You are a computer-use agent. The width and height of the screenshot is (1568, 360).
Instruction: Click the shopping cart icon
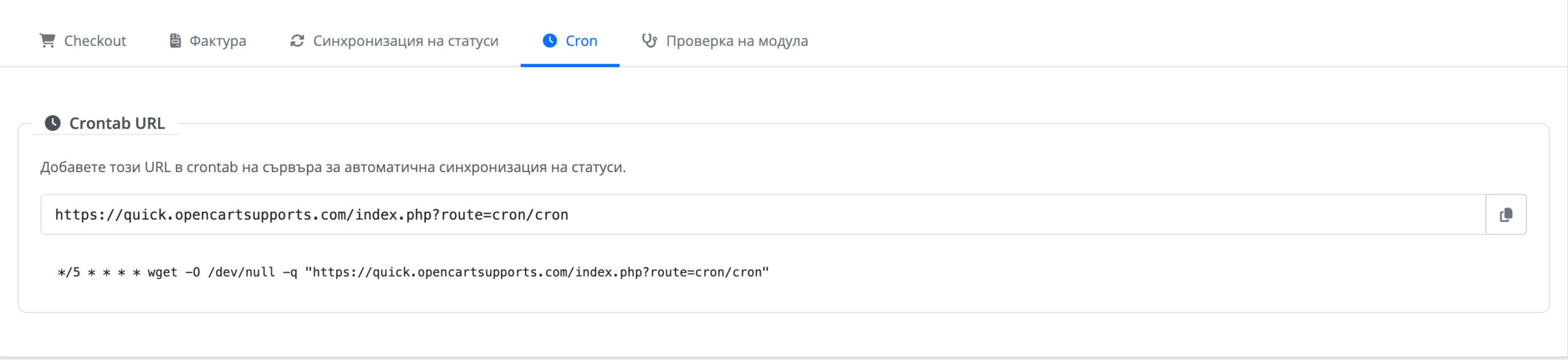pos(47,40)
